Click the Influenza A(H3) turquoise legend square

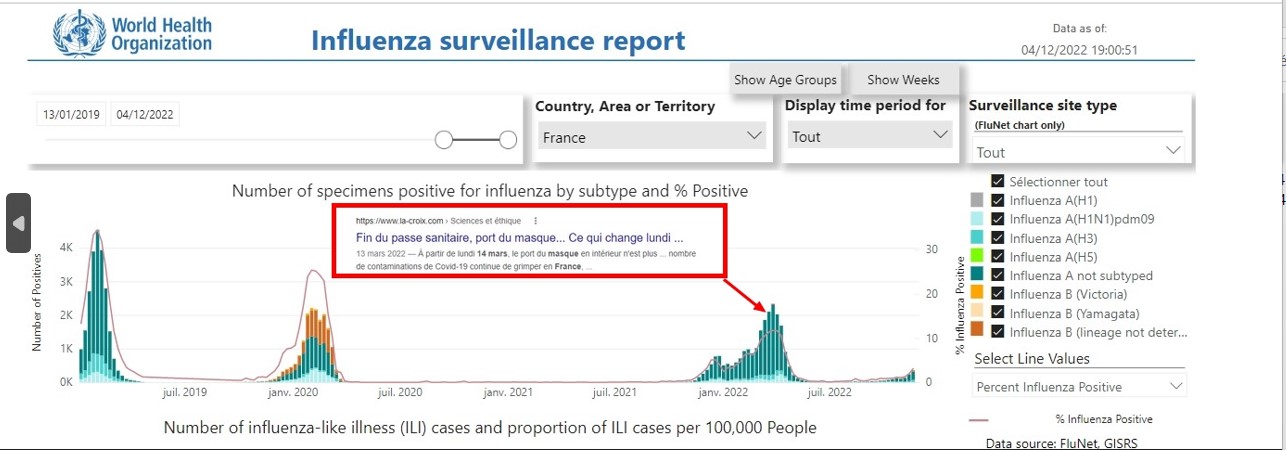[x=979, y=237]
